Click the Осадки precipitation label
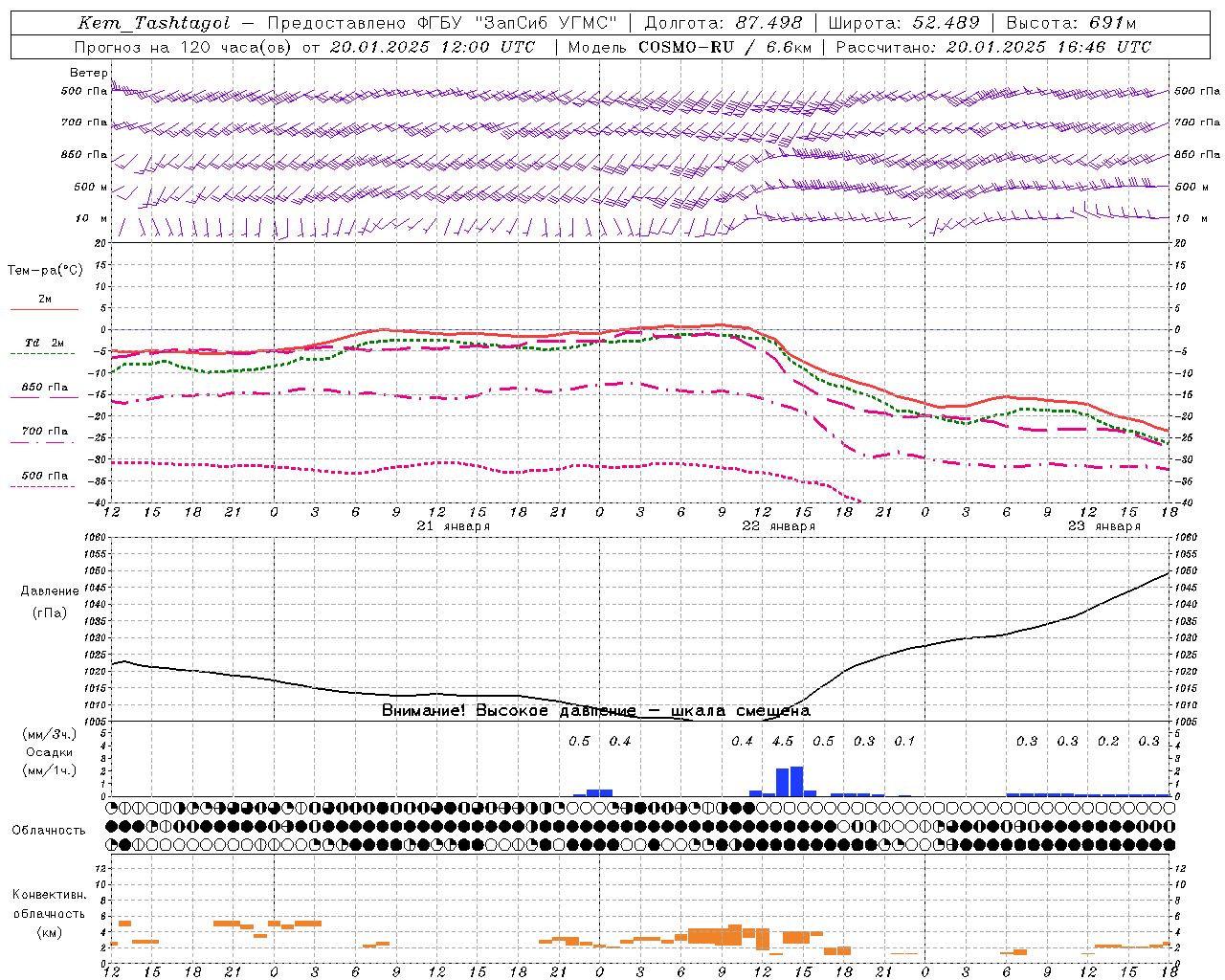 click(50, 752)
